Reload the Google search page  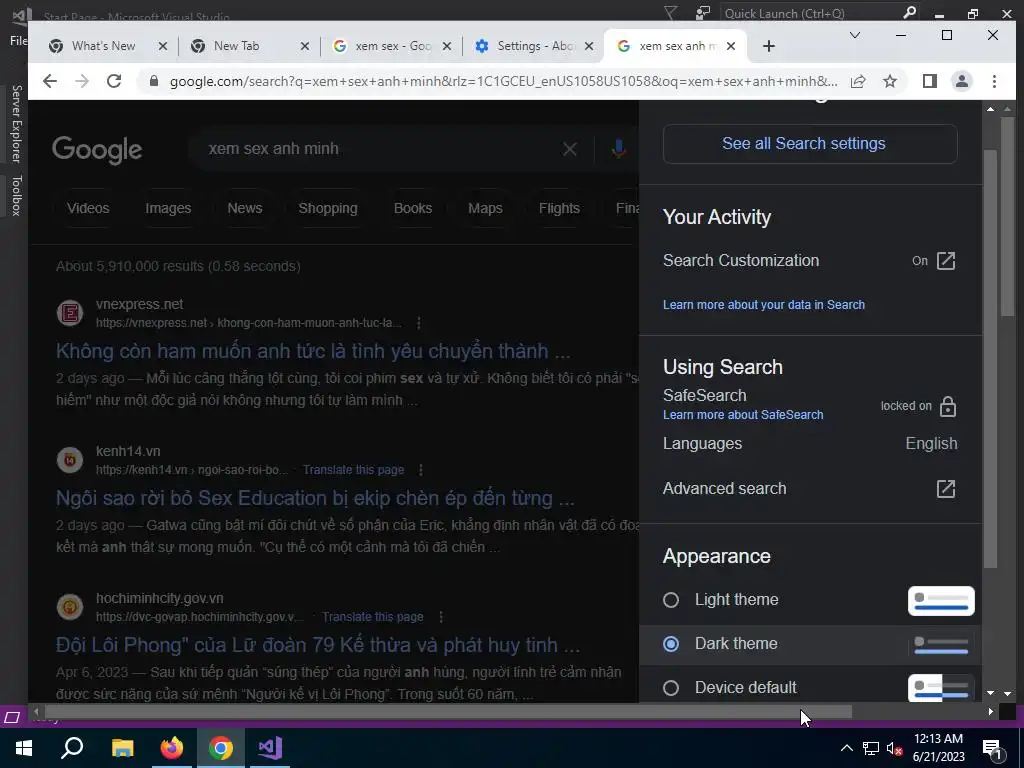(x=114, y=81)
